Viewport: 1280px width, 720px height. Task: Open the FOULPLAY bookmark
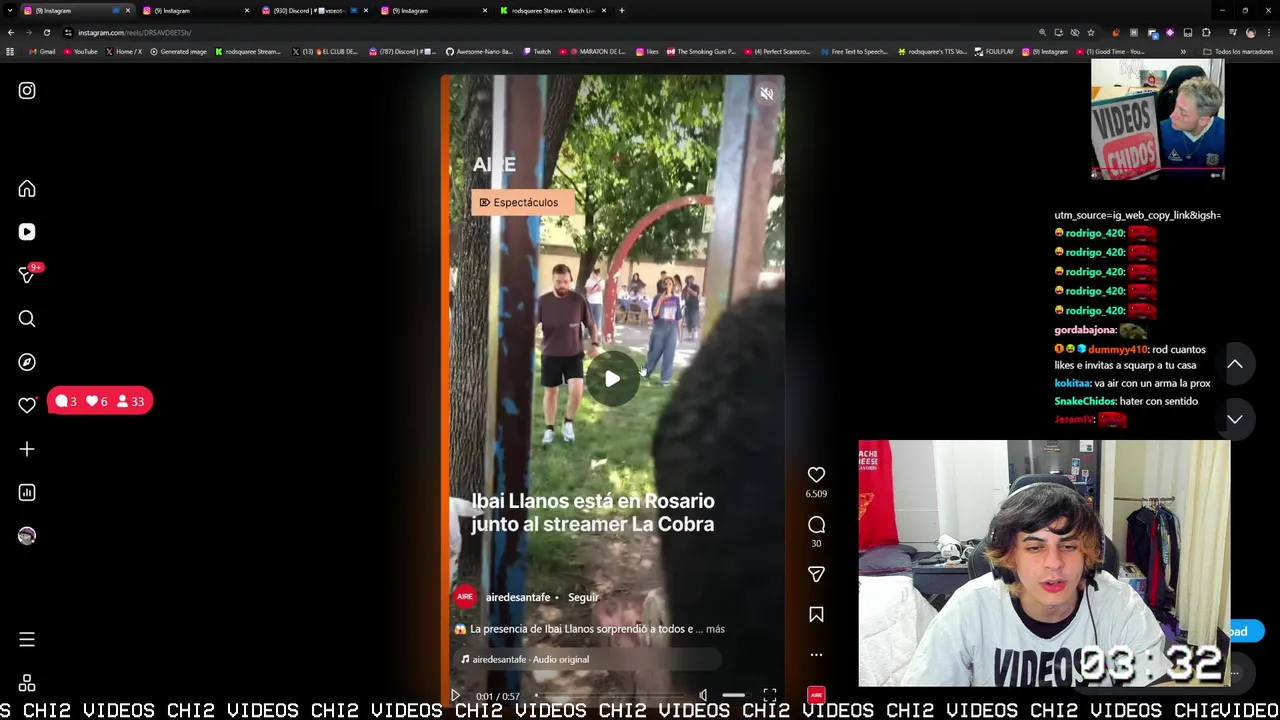(x=995, y=52)
